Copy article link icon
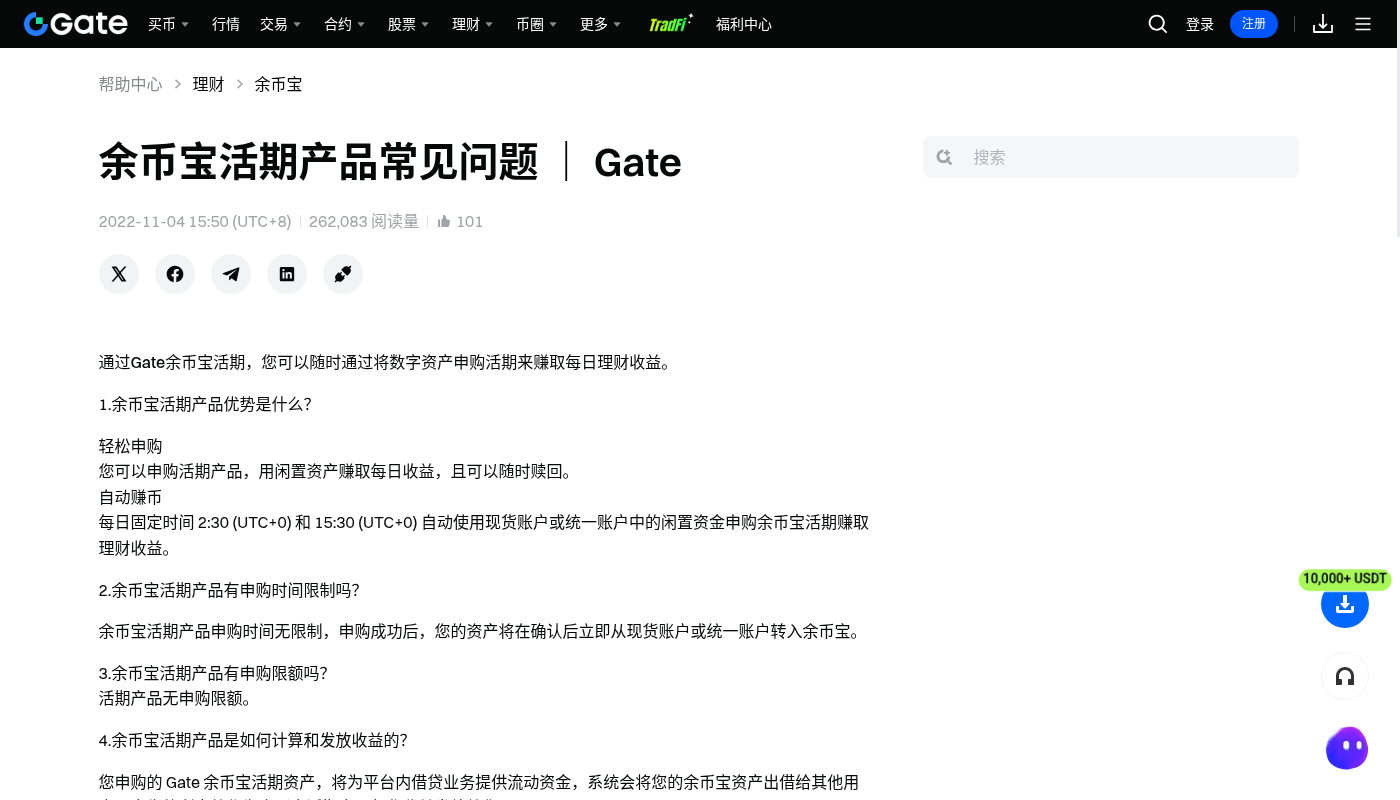Image resolution: width=1400 pixels, height=800 pixels. pos(343,274)
